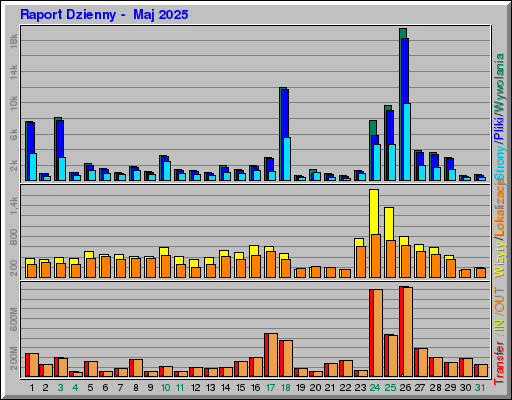Click day '12' on the x-axis
The width and height of the screenshot is (512, 400).
[x=195, y=388]
